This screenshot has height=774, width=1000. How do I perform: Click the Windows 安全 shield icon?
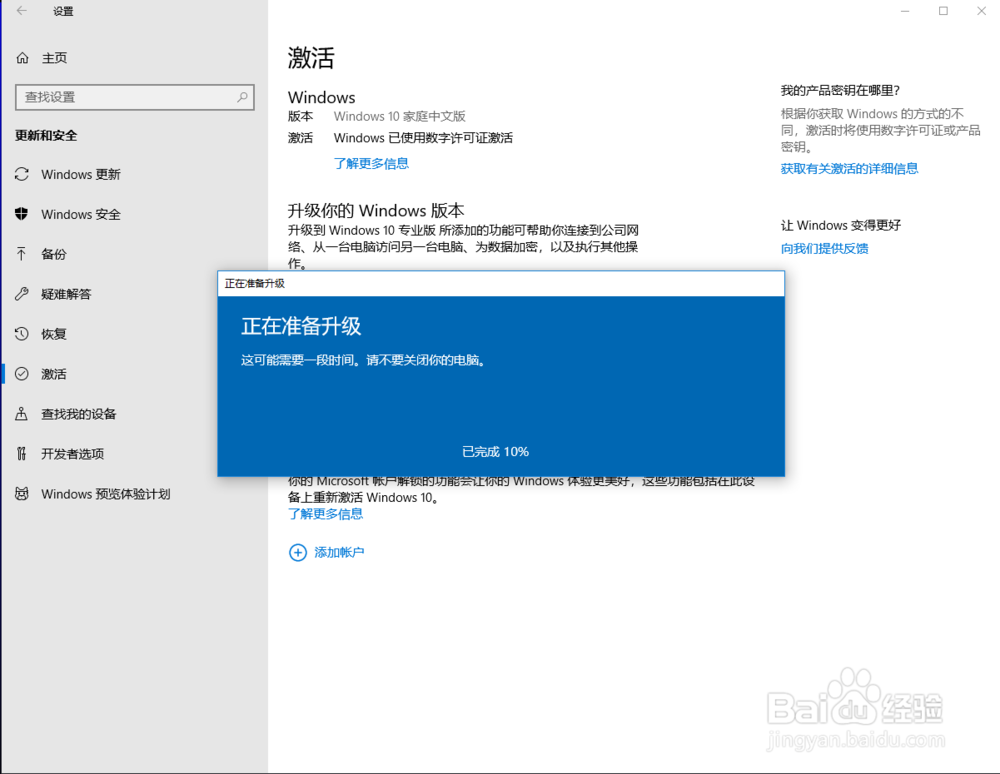click(x=22, y=214)
